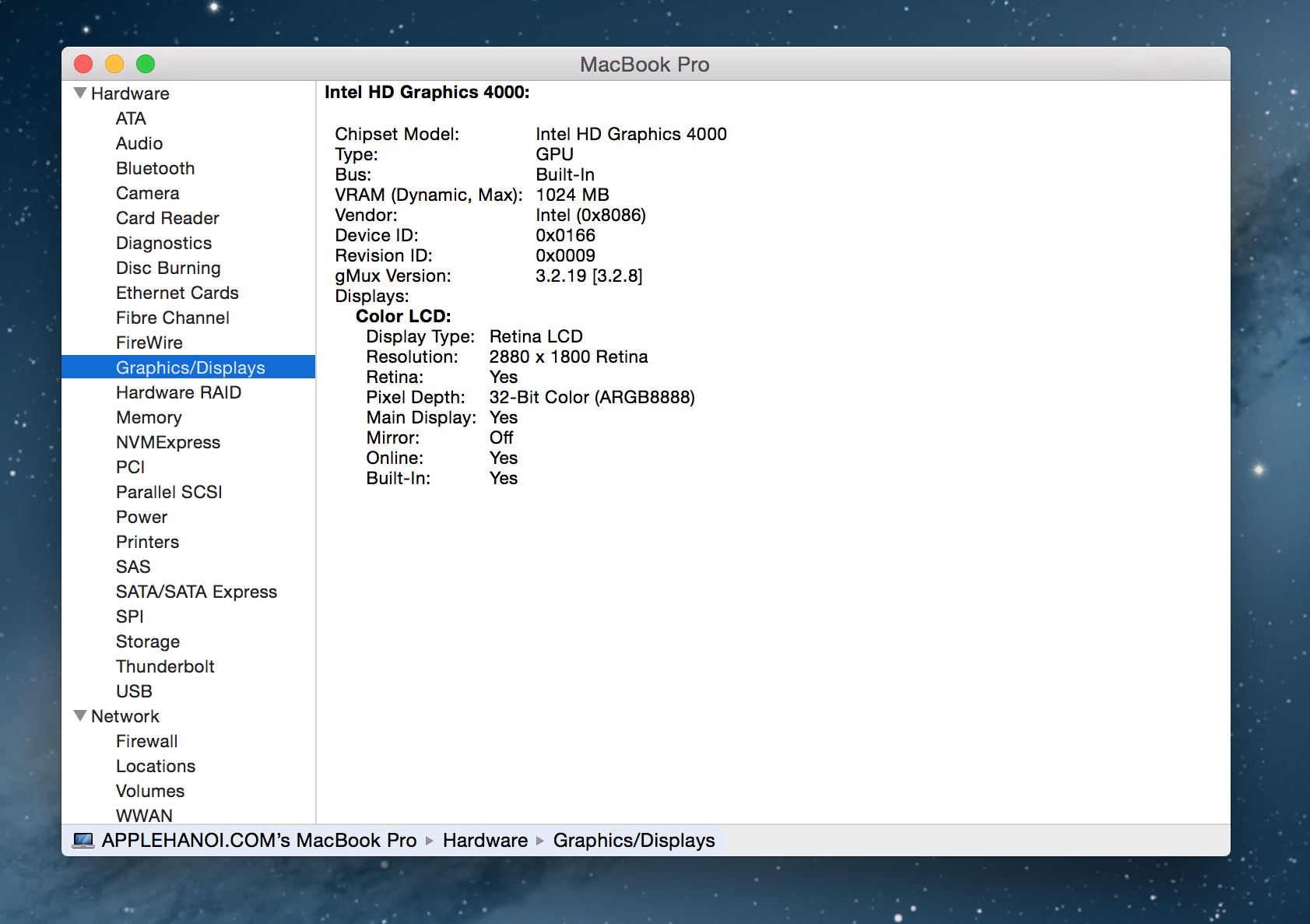Select ATA in the sidebar

131,118
